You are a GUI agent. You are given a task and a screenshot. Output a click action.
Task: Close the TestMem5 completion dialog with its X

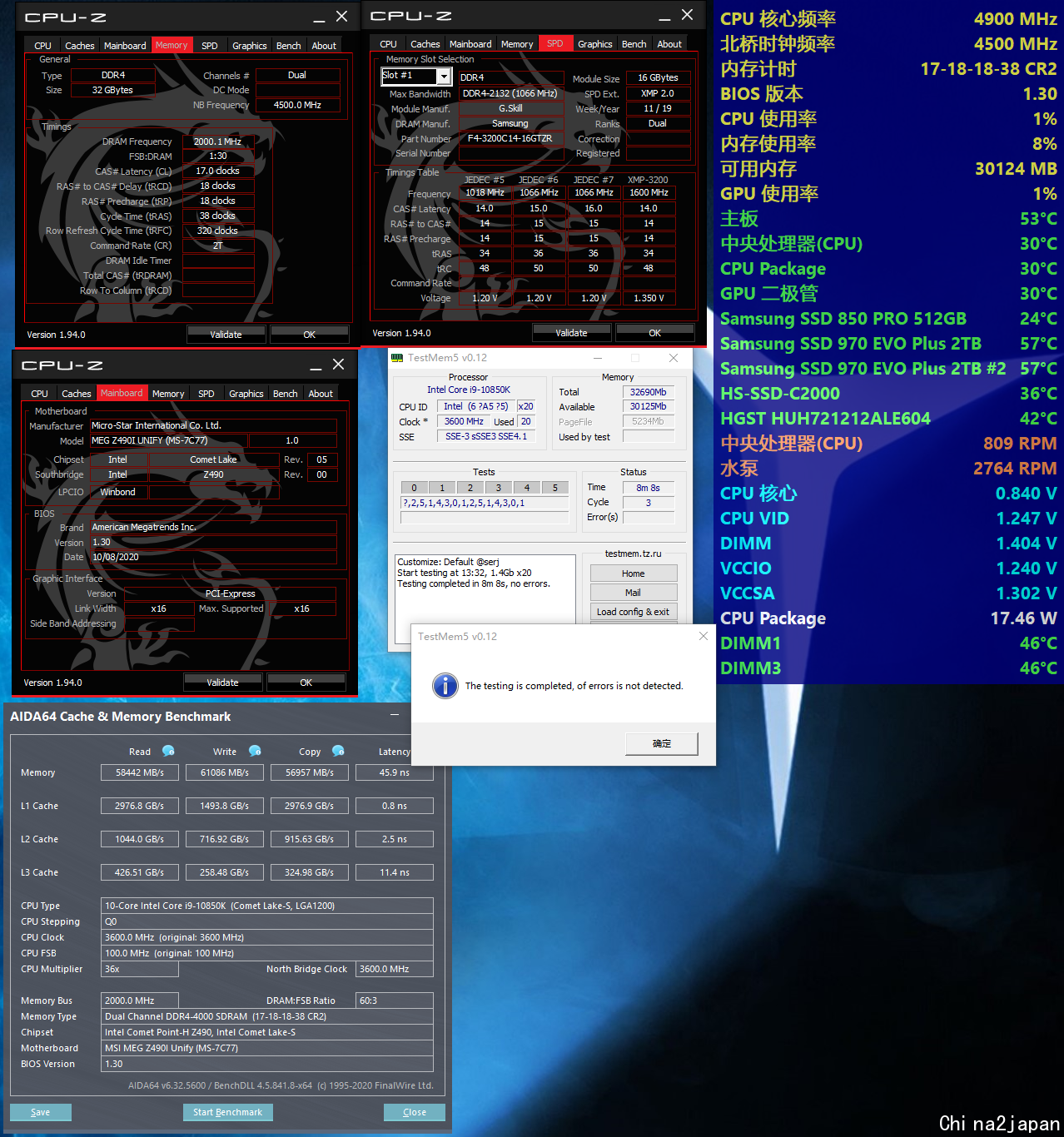point(704,636)
